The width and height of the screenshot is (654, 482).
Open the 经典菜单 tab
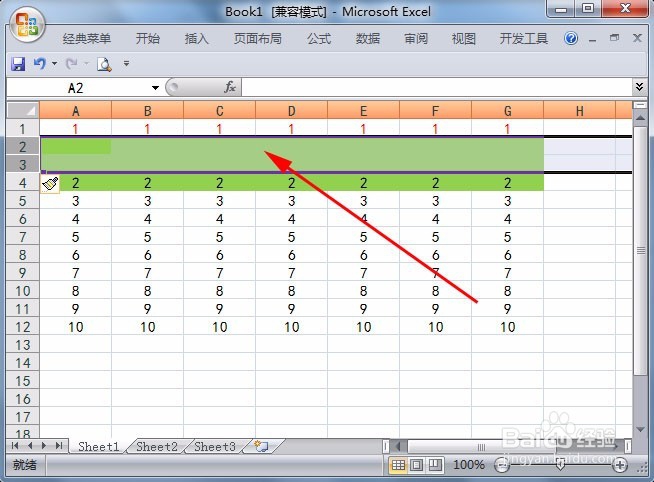[87, 39]
